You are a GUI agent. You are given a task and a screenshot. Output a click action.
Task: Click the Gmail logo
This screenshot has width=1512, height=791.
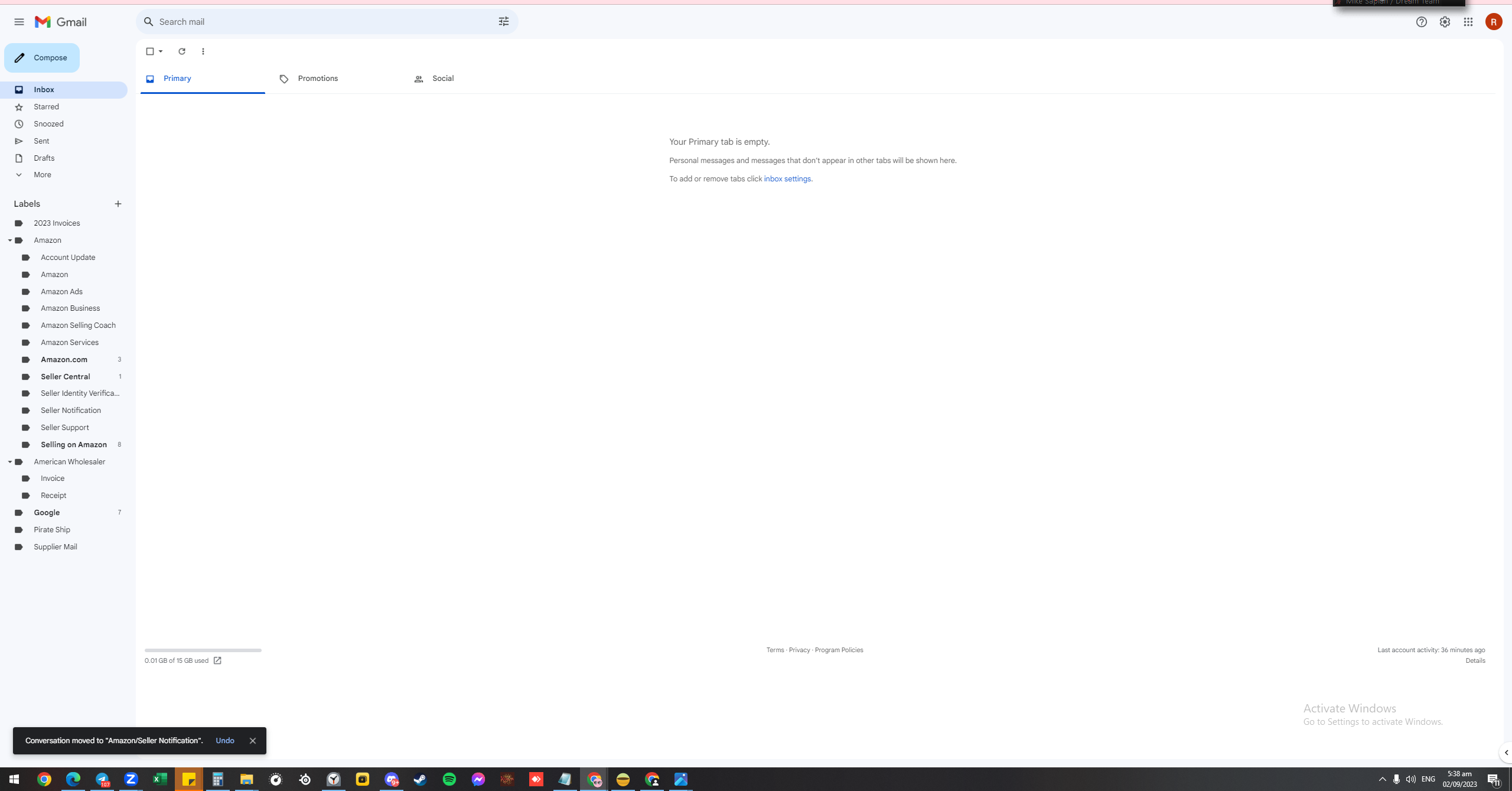click(61, 22)
